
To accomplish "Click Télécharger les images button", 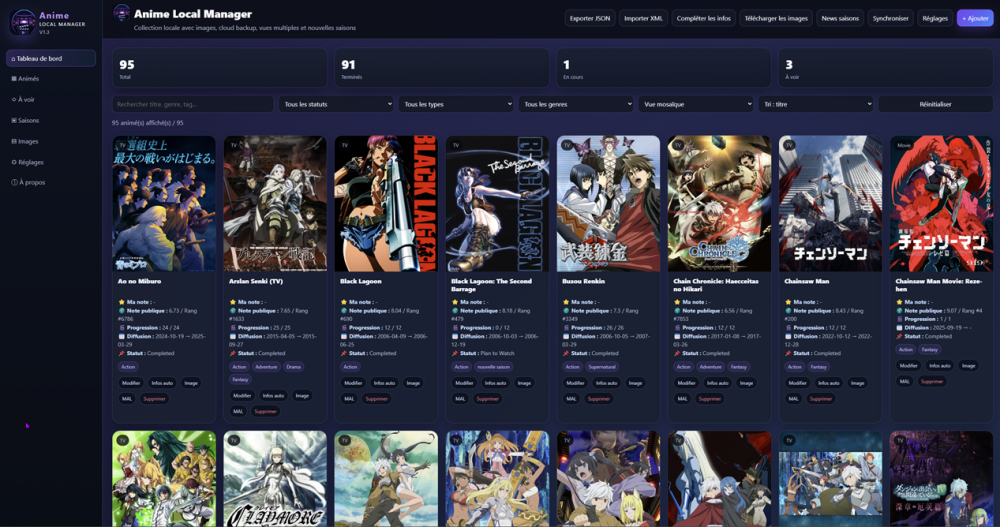I will 776,19.
